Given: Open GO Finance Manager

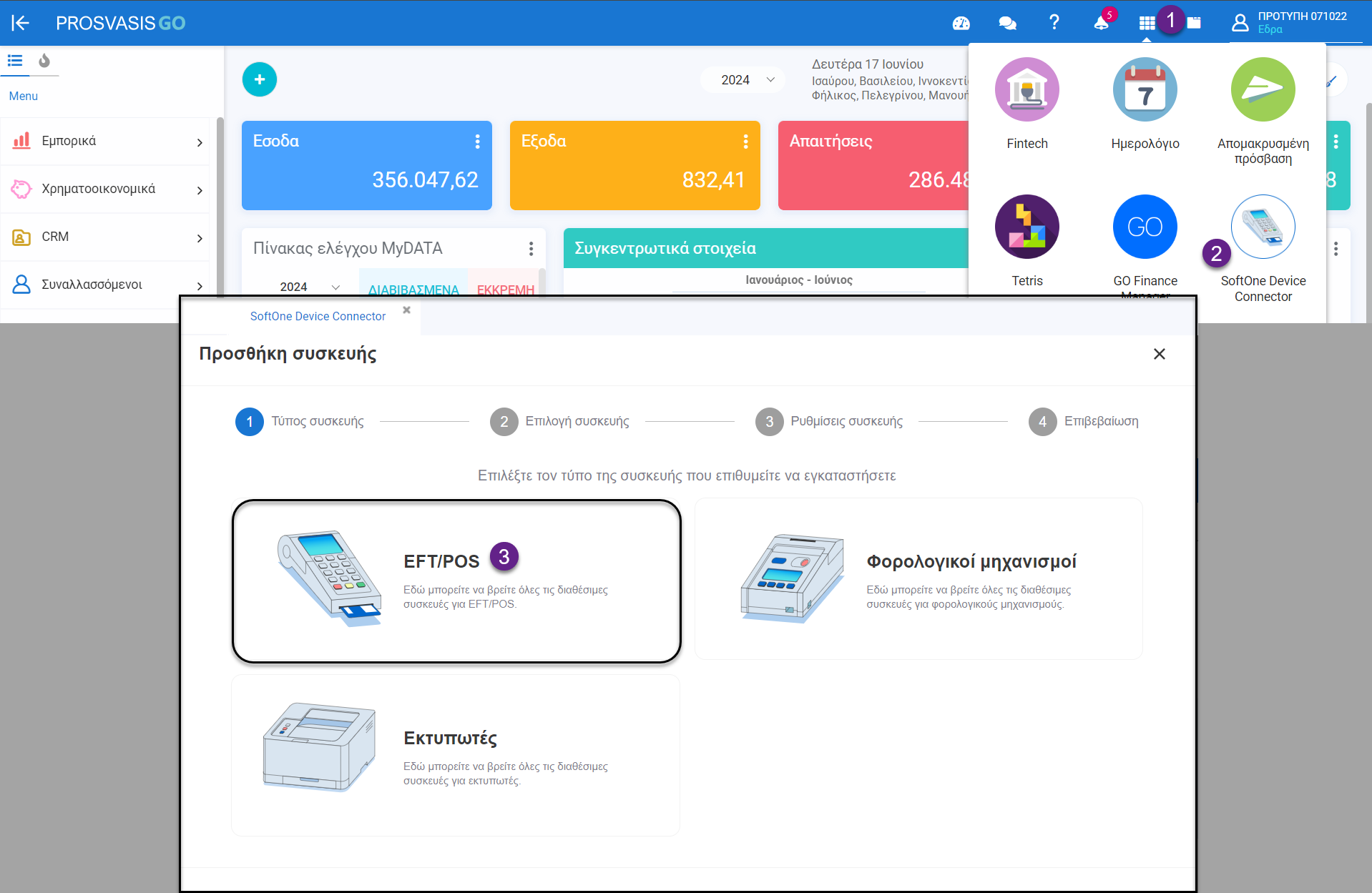Looking at the screenshot, I should click(x=1144, y=227).
